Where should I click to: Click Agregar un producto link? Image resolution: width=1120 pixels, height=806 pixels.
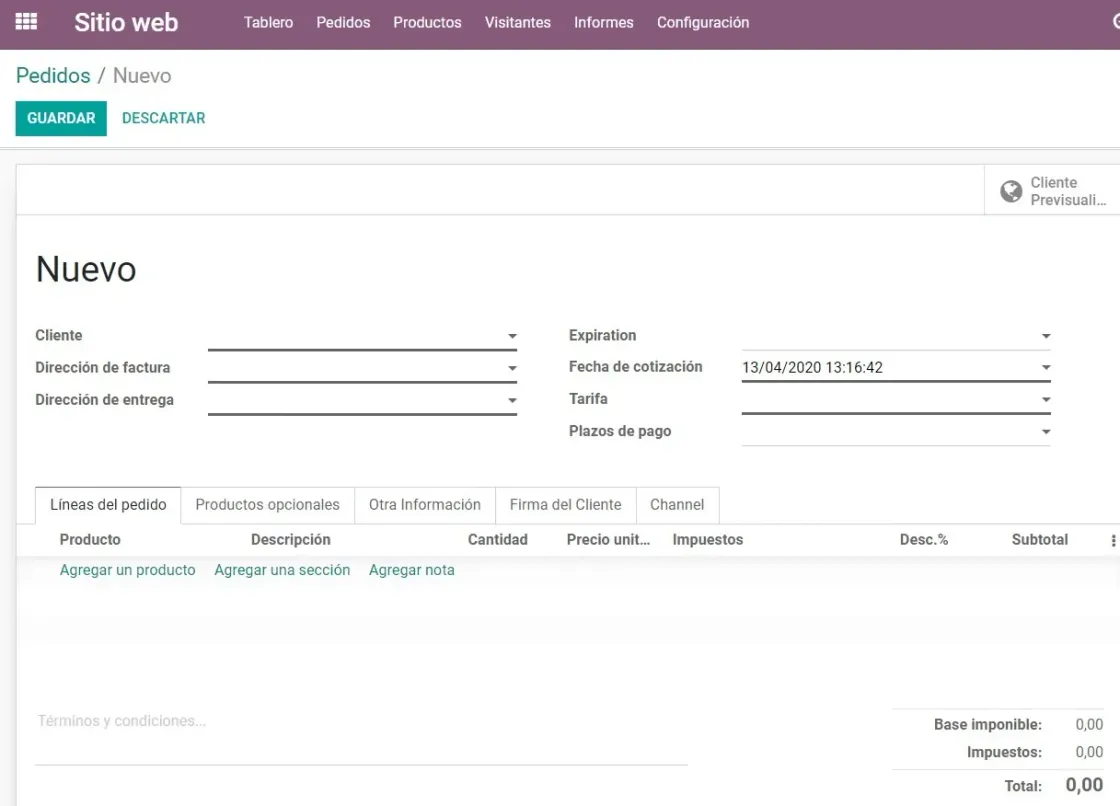(127, 570)
